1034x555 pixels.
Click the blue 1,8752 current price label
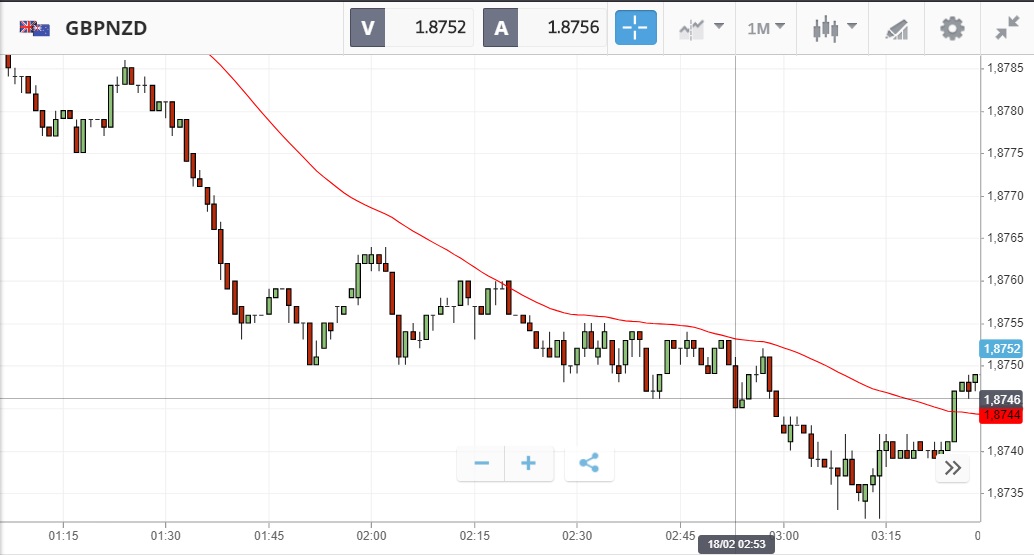(1002, 349)
